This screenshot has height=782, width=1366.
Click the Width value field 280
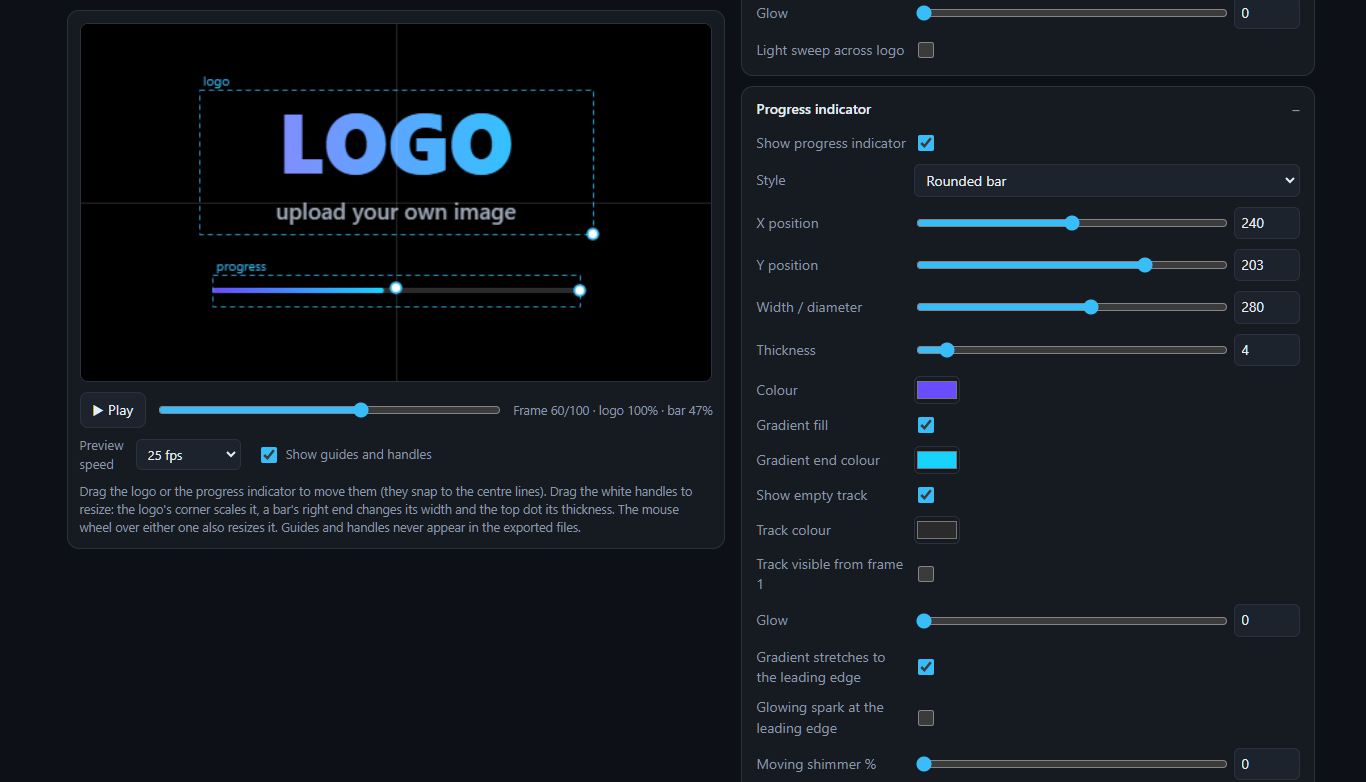(1266, 307)
